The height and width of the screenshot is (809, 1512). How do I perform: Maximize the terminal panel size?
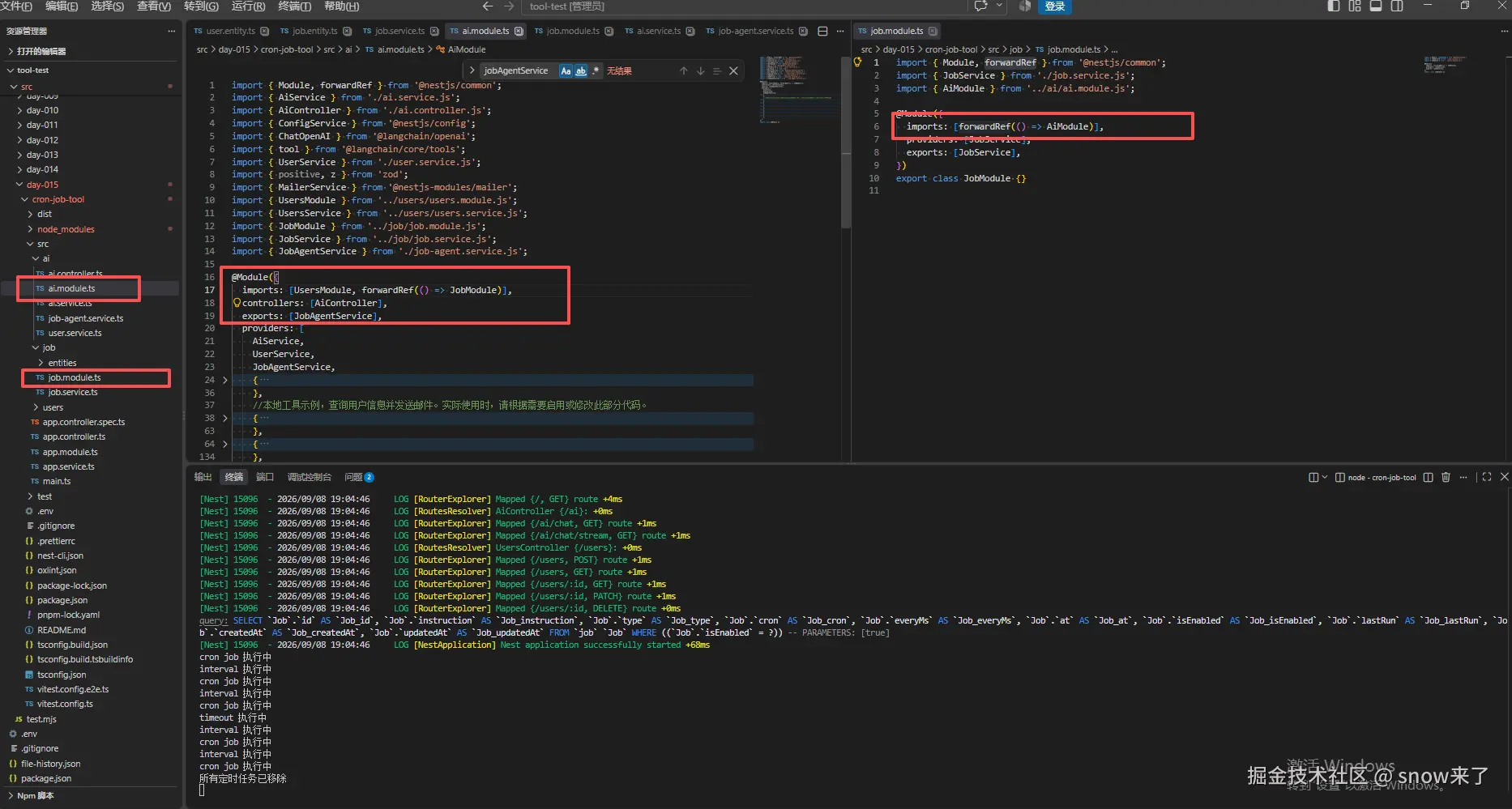pos(1486,477)
